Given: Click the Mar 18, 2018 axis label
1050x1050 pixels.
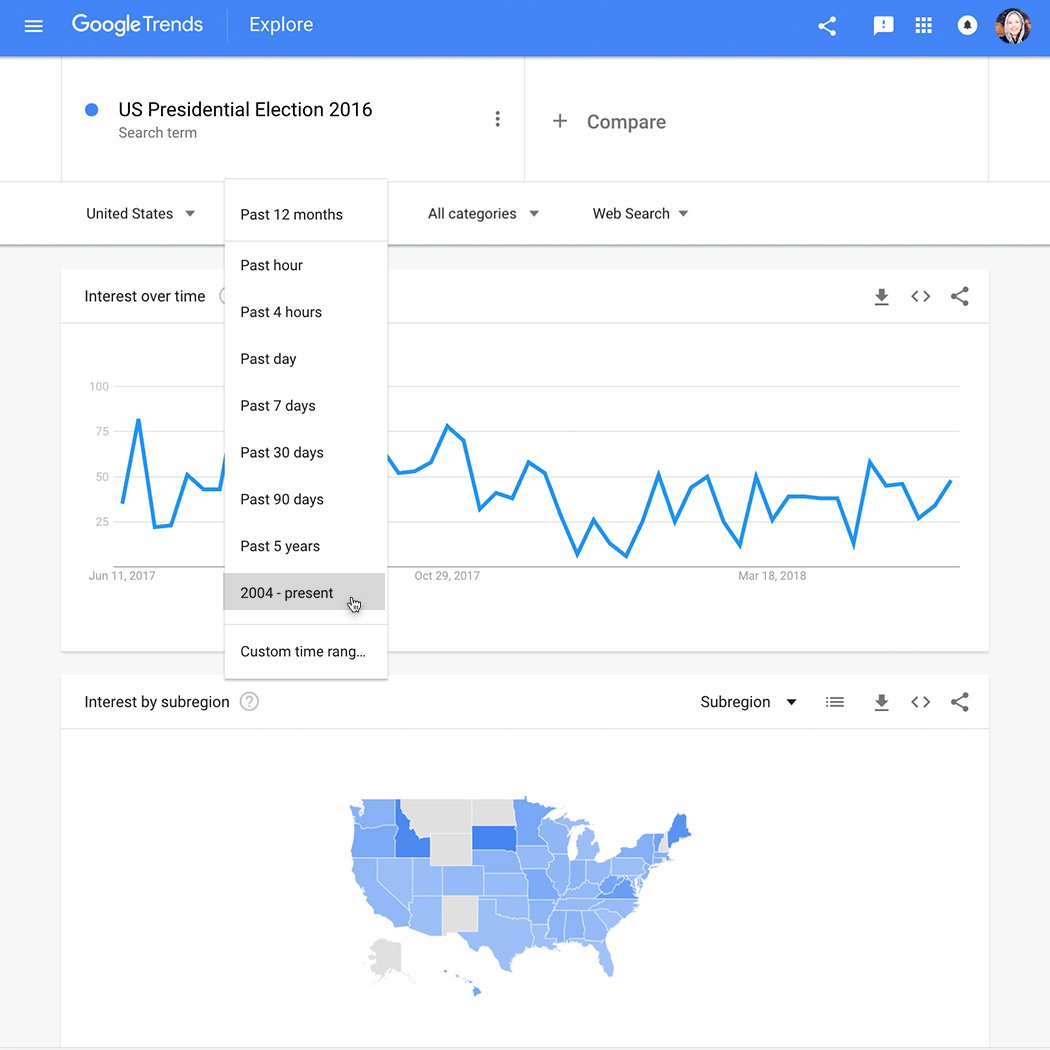Looking at the screenshot, I should pos(771,576).
